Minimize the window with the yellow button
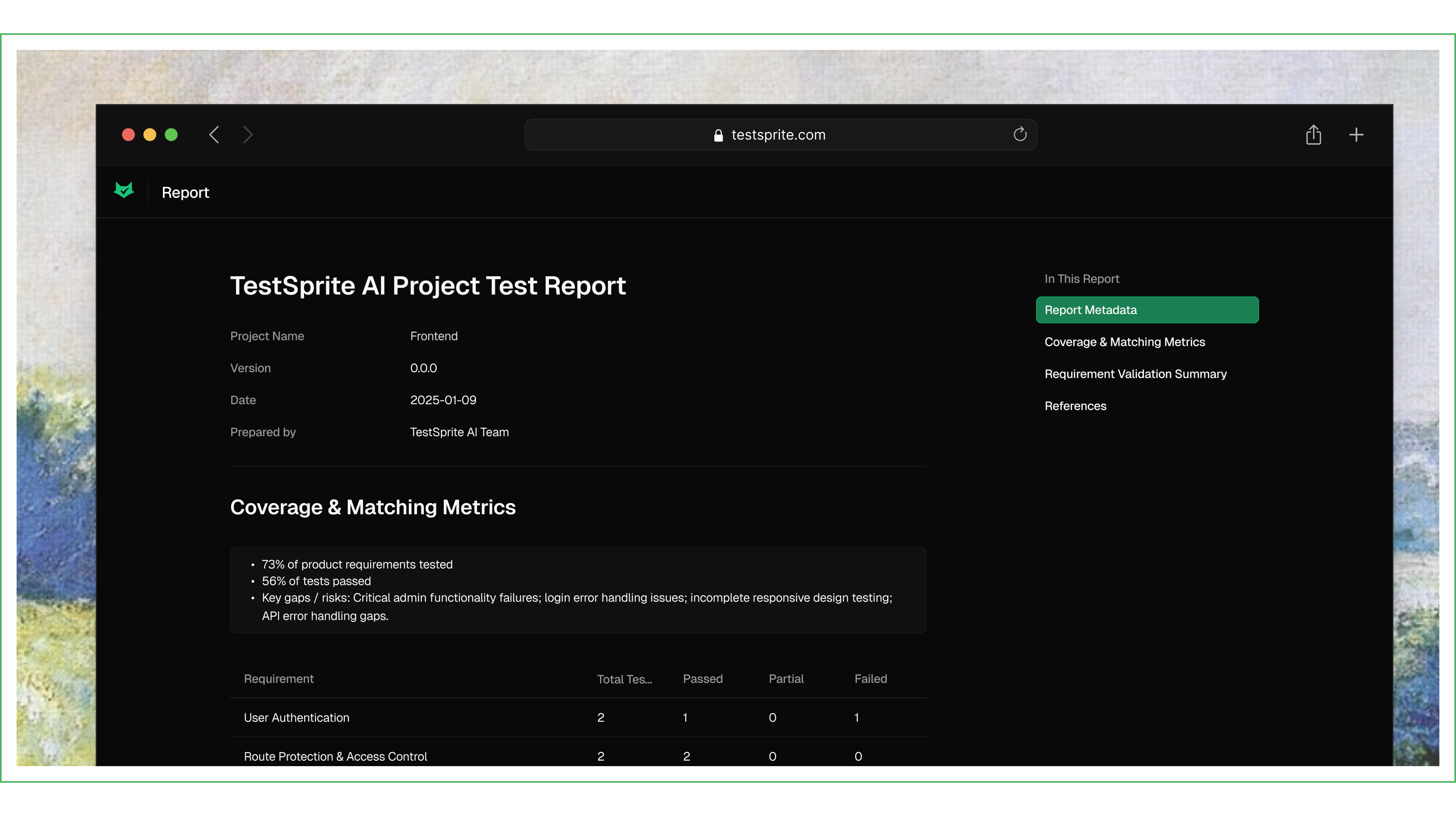The width and height of the screenshot is (1456, 816). [x=150, y=135]
